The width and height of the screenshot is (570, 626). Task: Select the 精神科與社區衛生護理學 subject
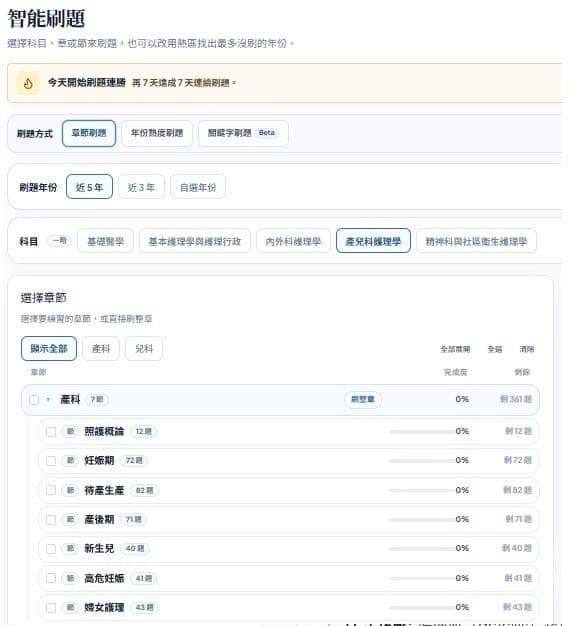coord(476,241)
